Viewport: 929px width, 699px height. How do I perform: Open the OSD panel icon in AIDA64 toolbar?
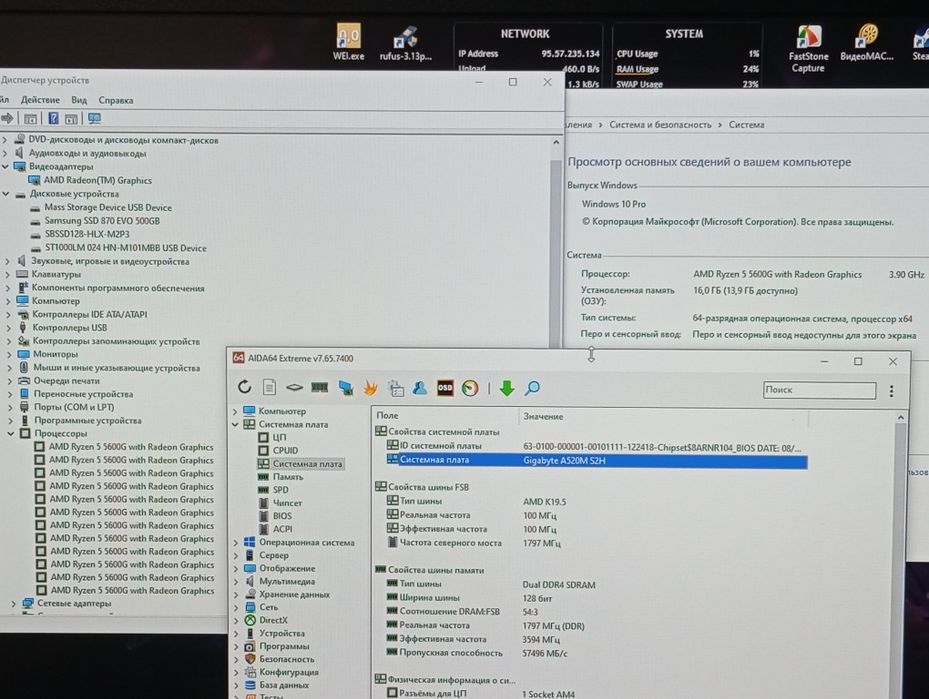click(445, 388)
